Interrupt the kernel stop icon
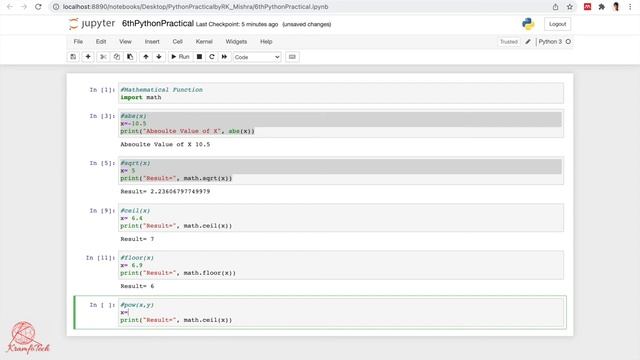This screenshot has width=640, height=360. [199, 57]
